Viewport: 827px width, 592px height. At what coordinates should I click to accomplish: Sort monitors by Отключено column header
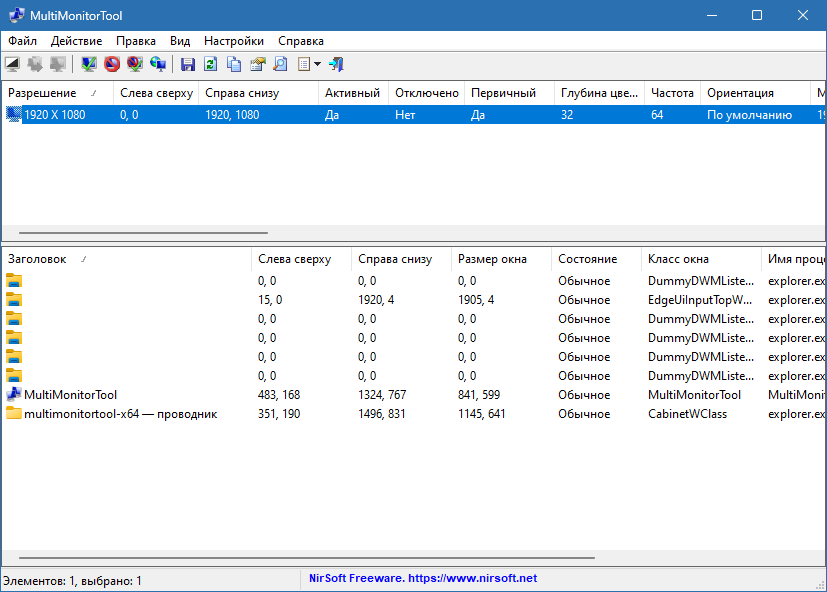point(427,93)
